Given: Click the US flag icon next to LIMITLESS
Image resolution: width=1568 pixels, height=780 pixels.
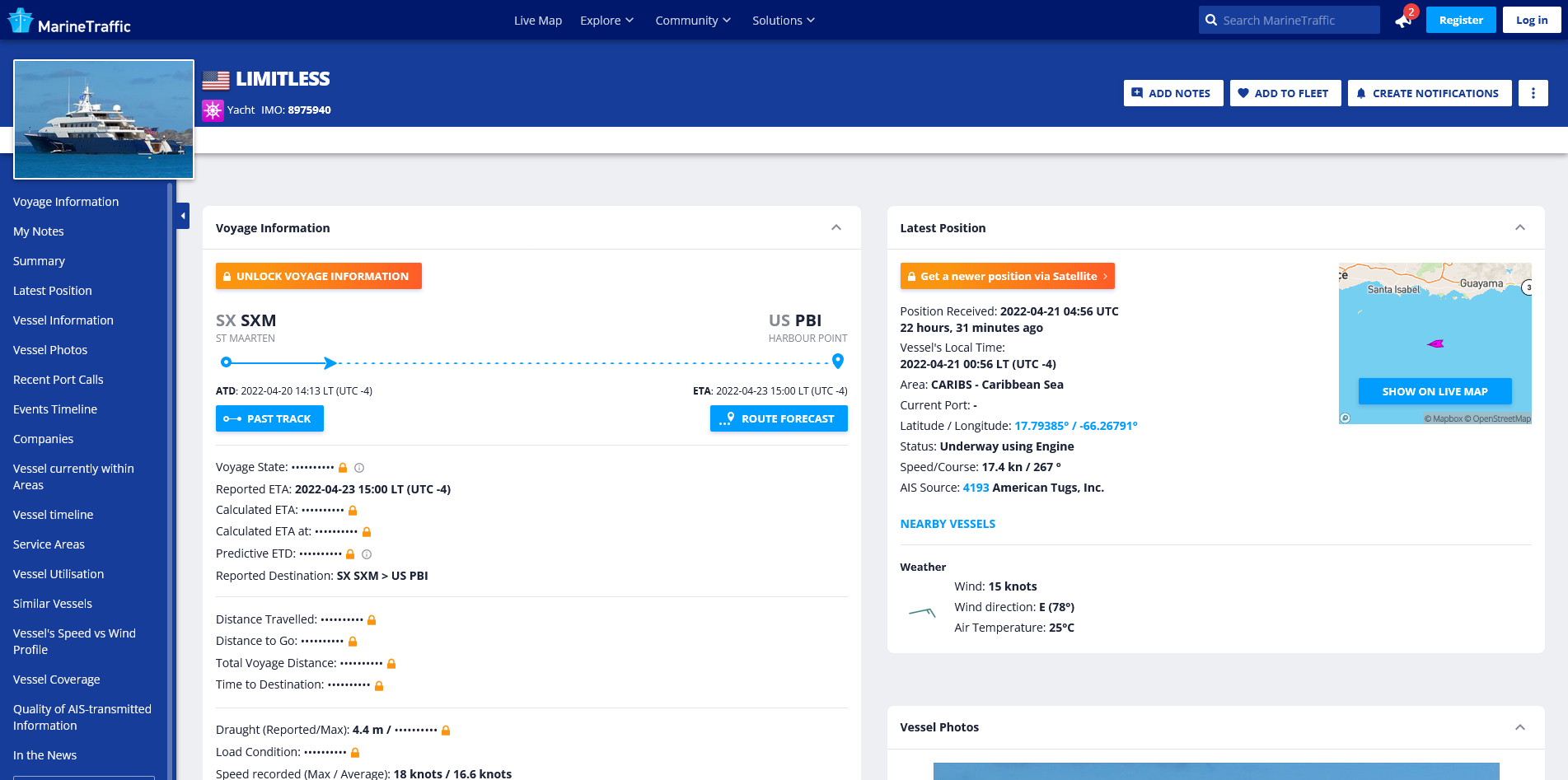Looking at the screenshot, I should (x=216, y=80).
